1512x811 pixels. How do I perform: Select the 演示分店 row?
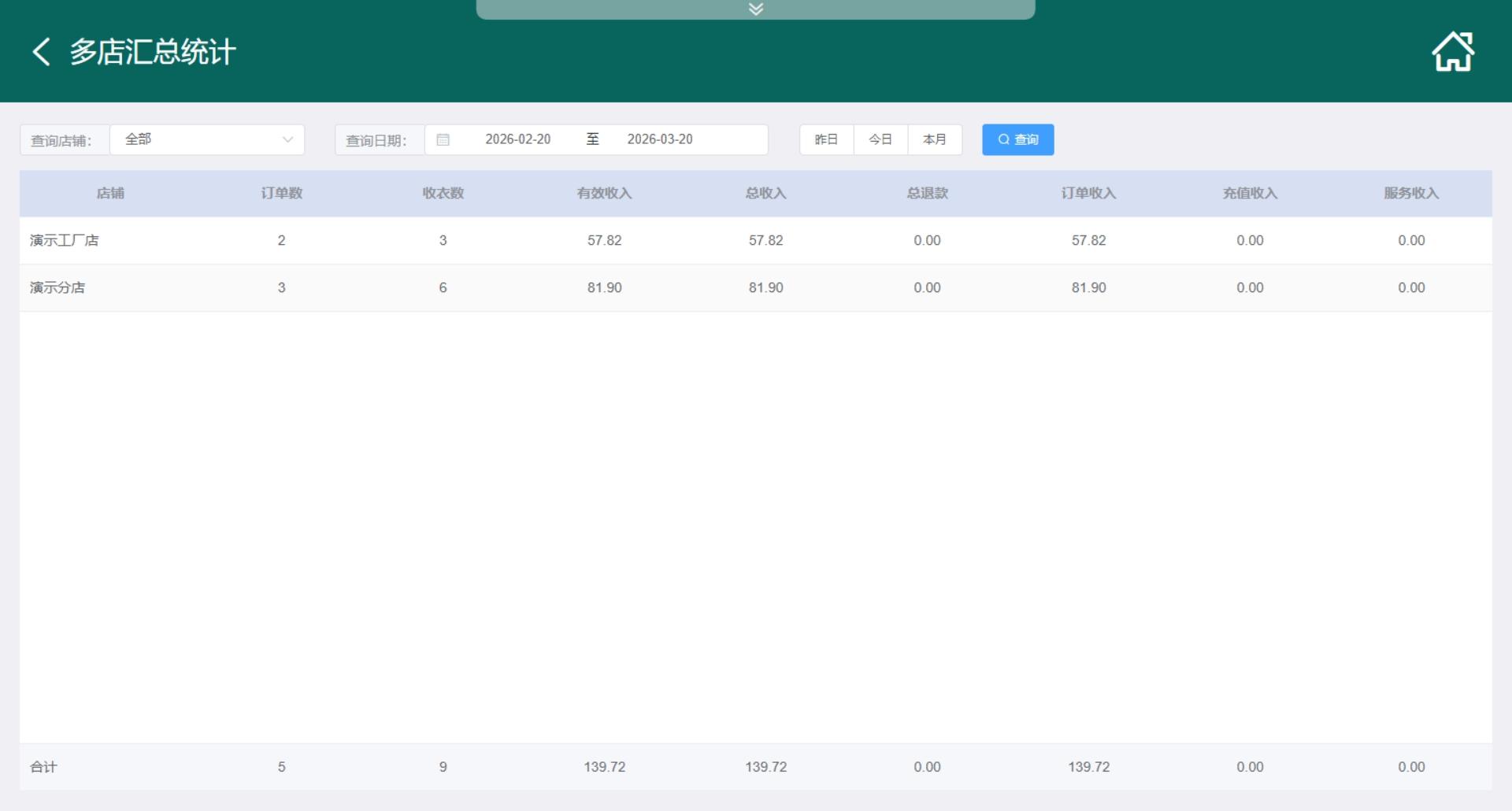[x=57, y=287]
